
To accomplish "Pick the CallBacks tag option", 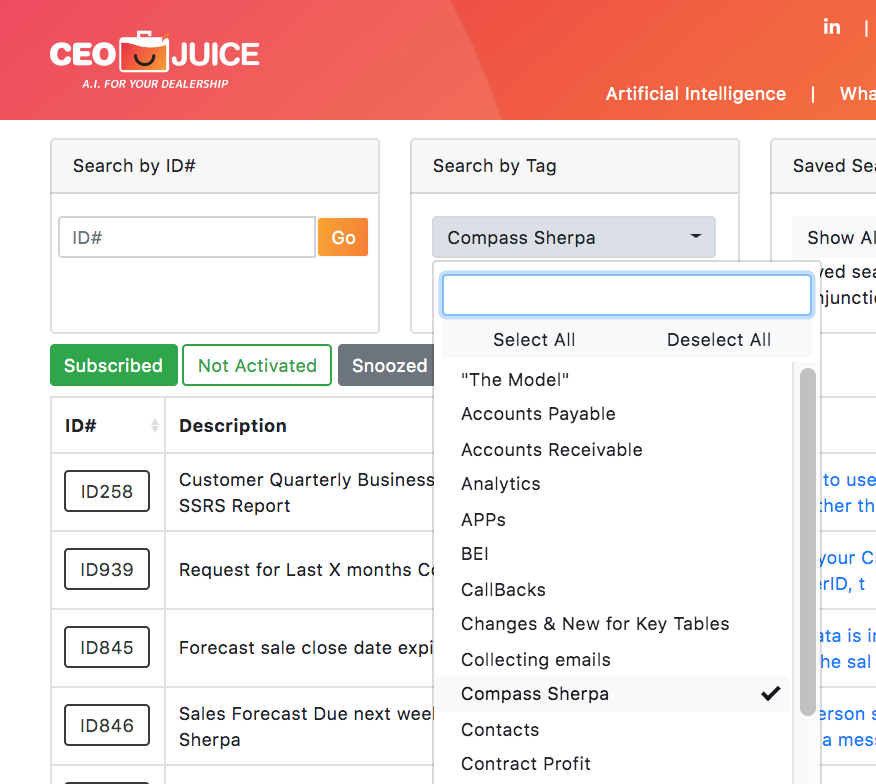I will point(612,590).
